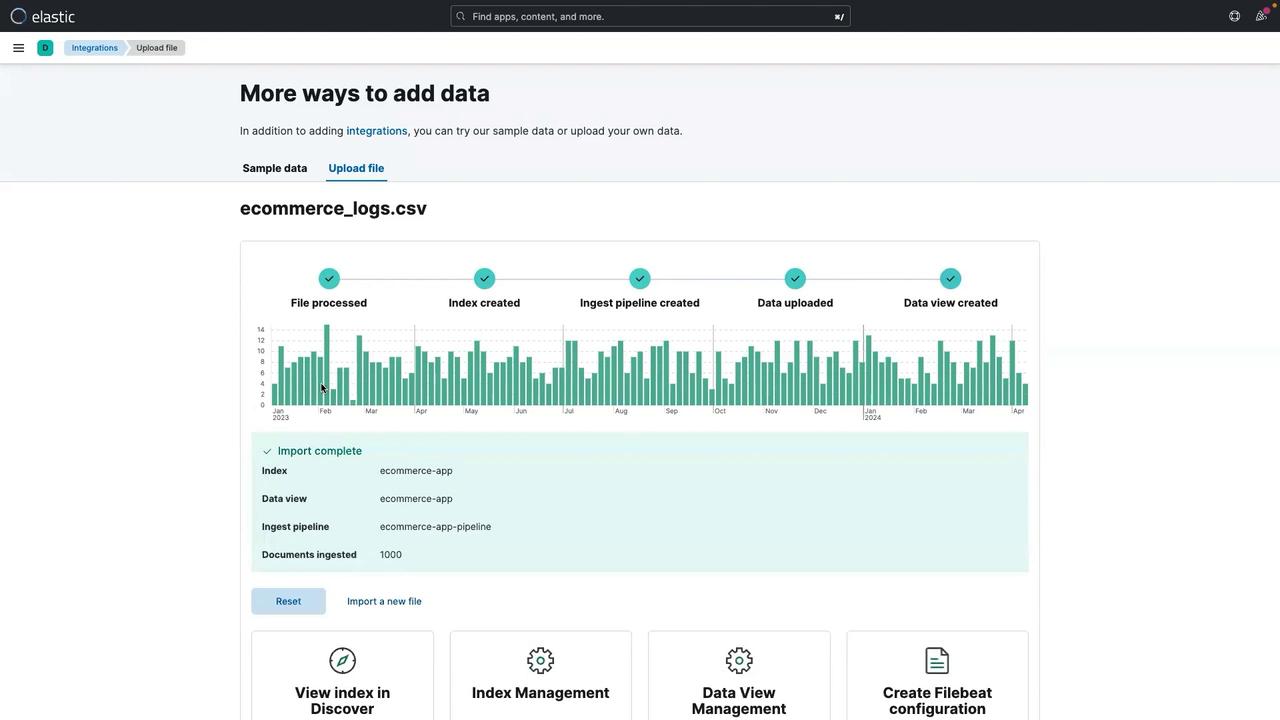Follow the integrations link in description
The height and width of the screenshot is (720, 1280).
tap(376, 131)
